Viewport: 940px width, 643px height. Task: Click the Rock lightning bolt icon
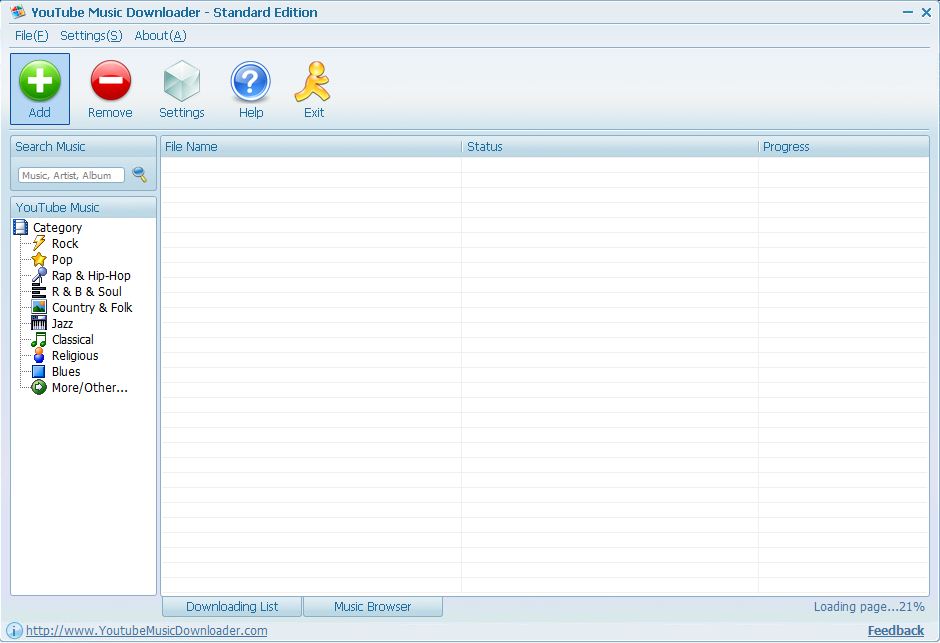[39, 243]
